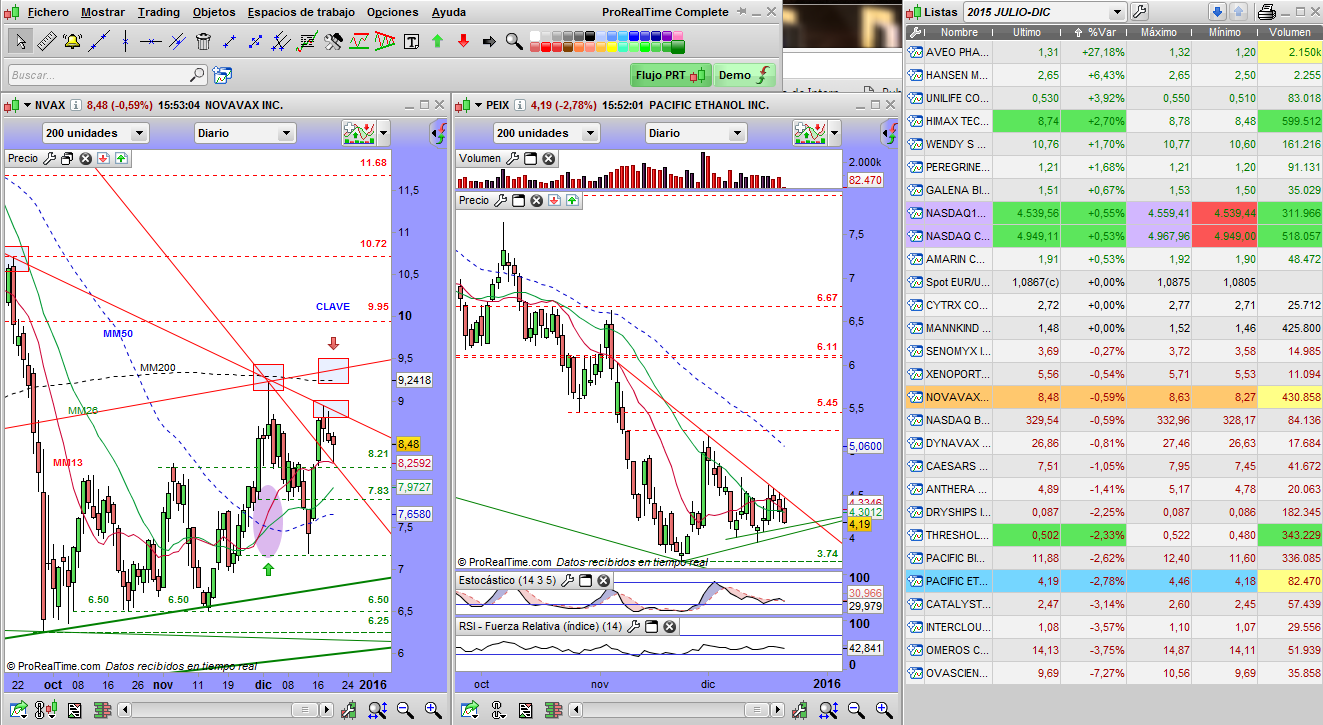Pick the green up arrow drawing tool
The width and height of the screenshot is (1323, 725).
[437, 42]
